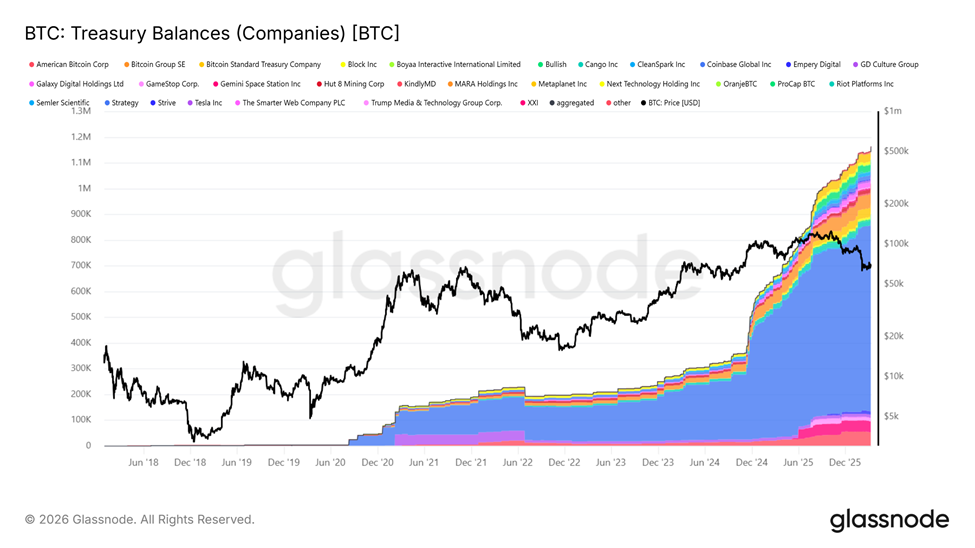Click the BTC: Price [USD] legend dot
The image size is (975, 548).
(642, 103)
